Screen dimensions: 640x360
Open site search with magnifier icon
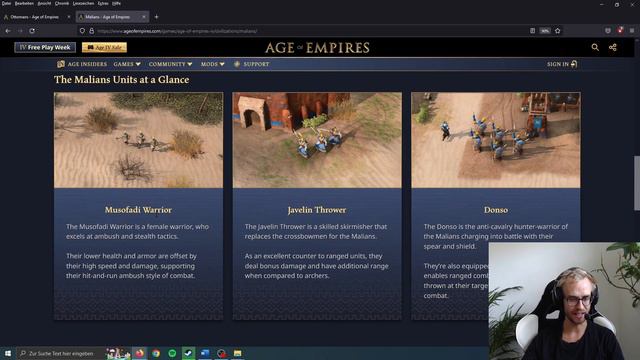595,47
